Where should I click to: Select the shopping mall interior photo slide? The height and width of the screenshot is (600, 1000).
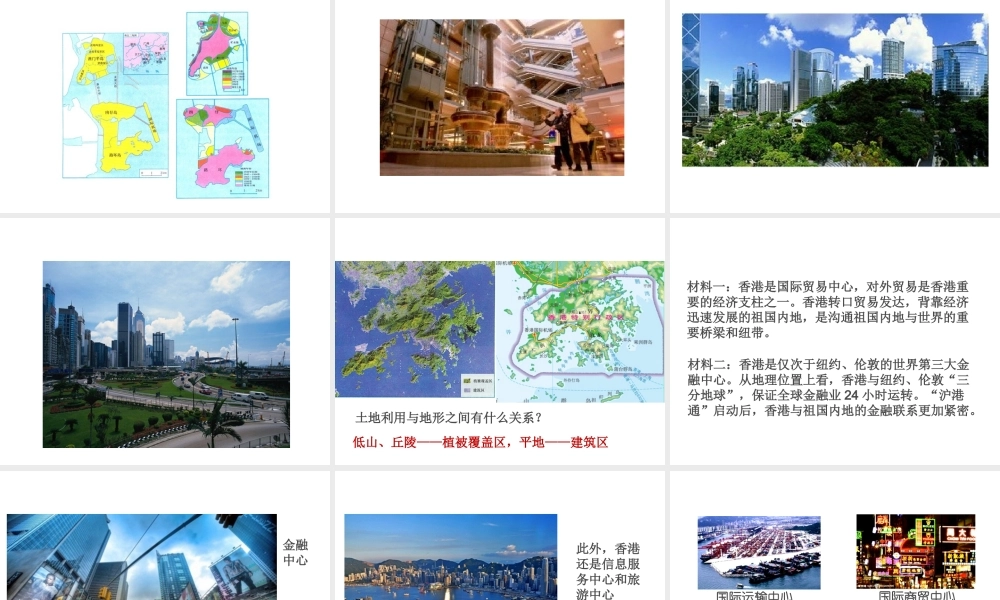(502, 97)
